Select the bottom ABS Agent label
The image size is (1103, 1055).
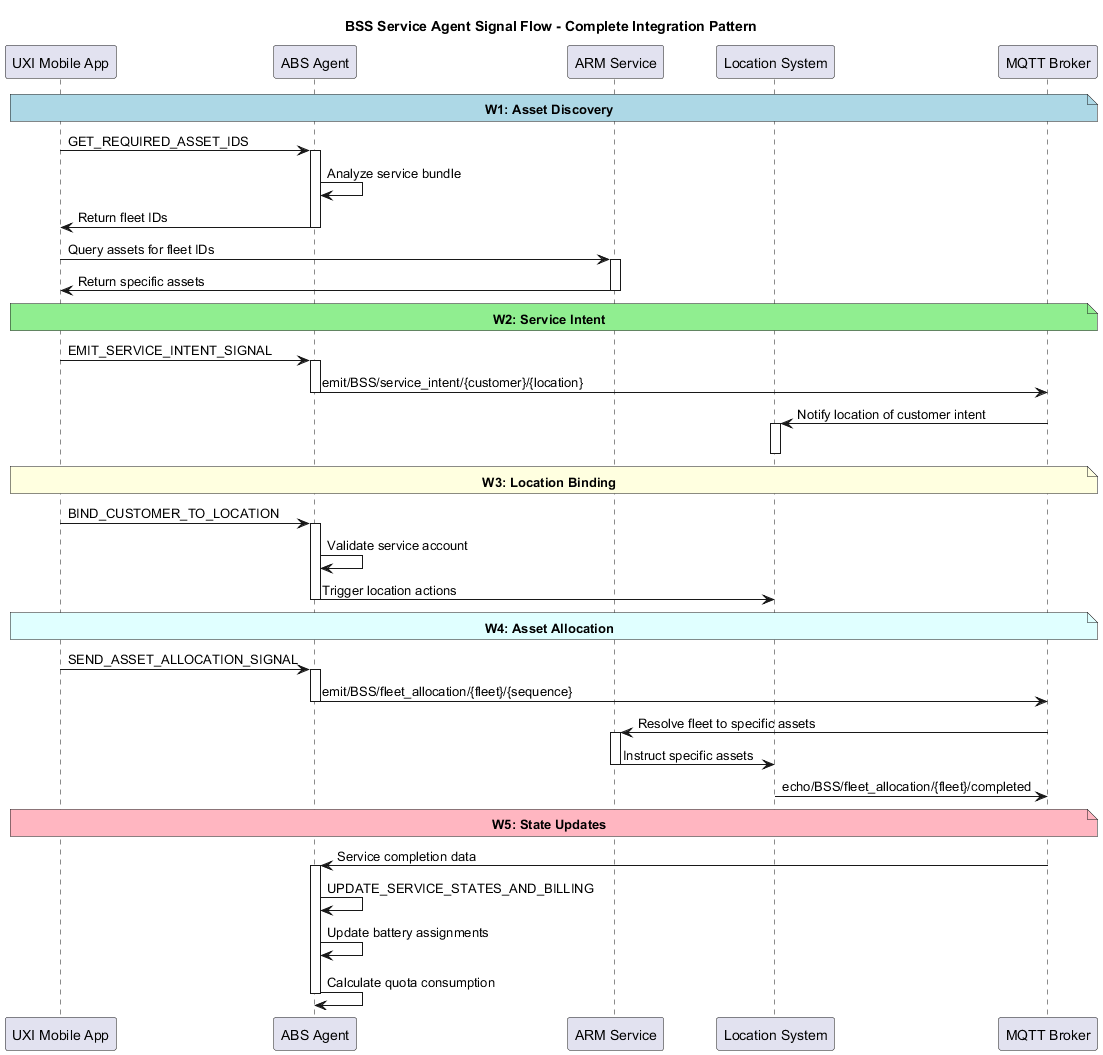point(314,1034)
